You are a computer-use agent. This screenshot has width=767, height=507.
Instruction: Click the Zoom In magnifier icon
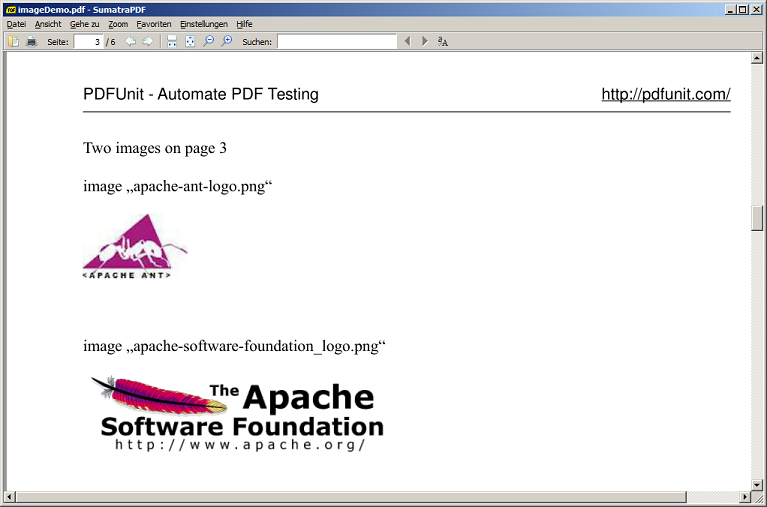[x=227, y=41]
